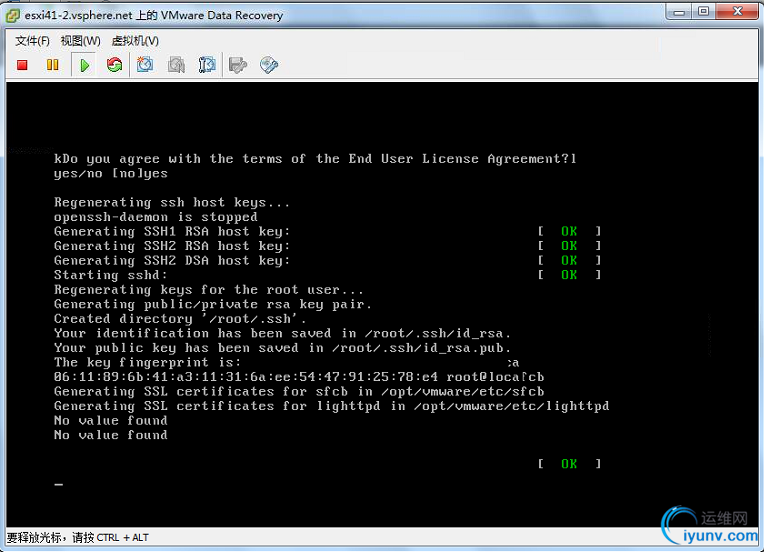
Task: Close the VMware Data Recovery console window
Action: point(738,12)
